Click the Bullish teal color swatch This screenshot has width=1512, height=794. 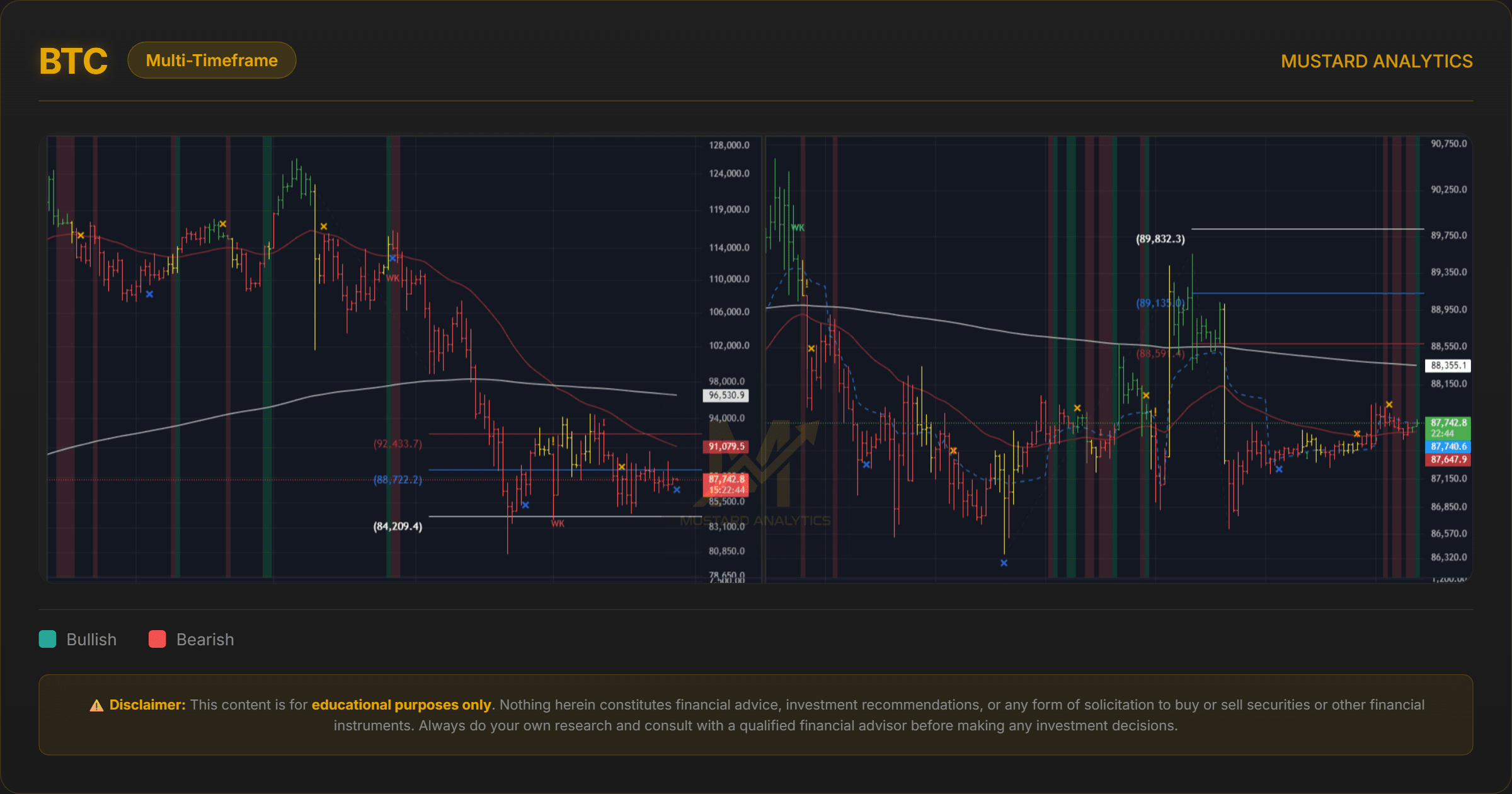(x=48, y=639)
